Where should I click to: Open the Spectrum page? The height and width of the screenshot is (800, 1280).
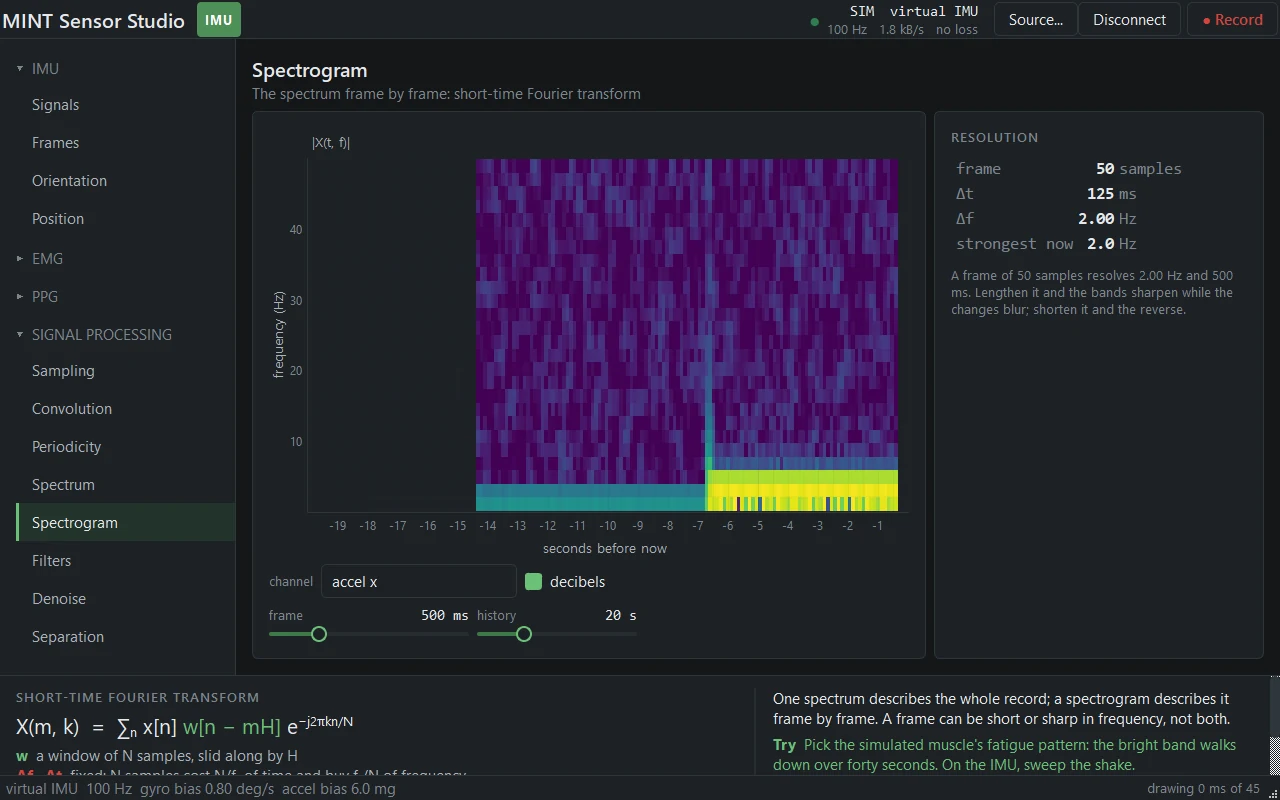pos(126,485)
